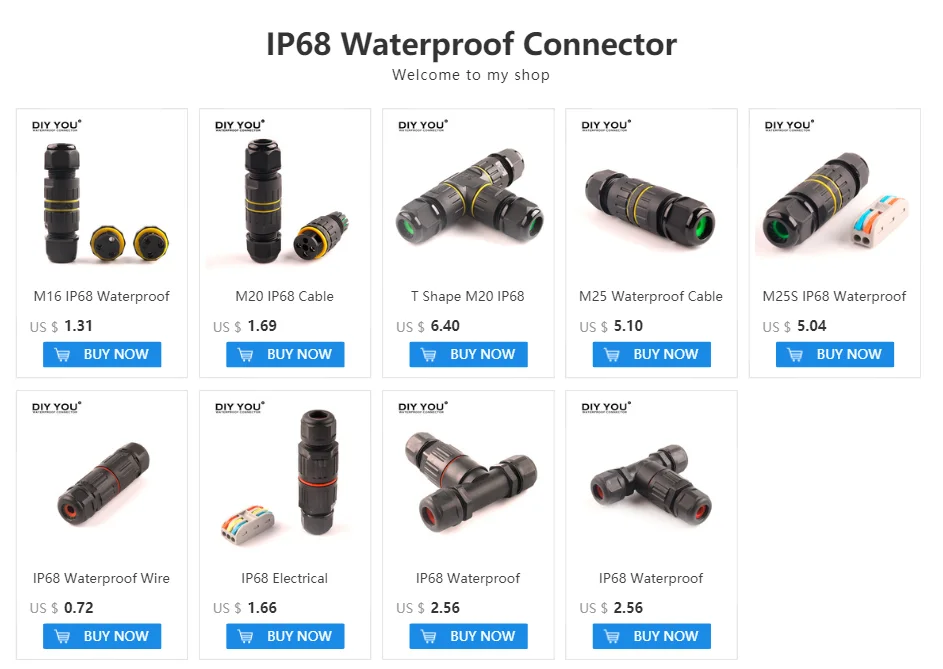Buy the last T-shaped connector at 2.56
The height and width of the screenshot is (669, 943).
(651, 636)
